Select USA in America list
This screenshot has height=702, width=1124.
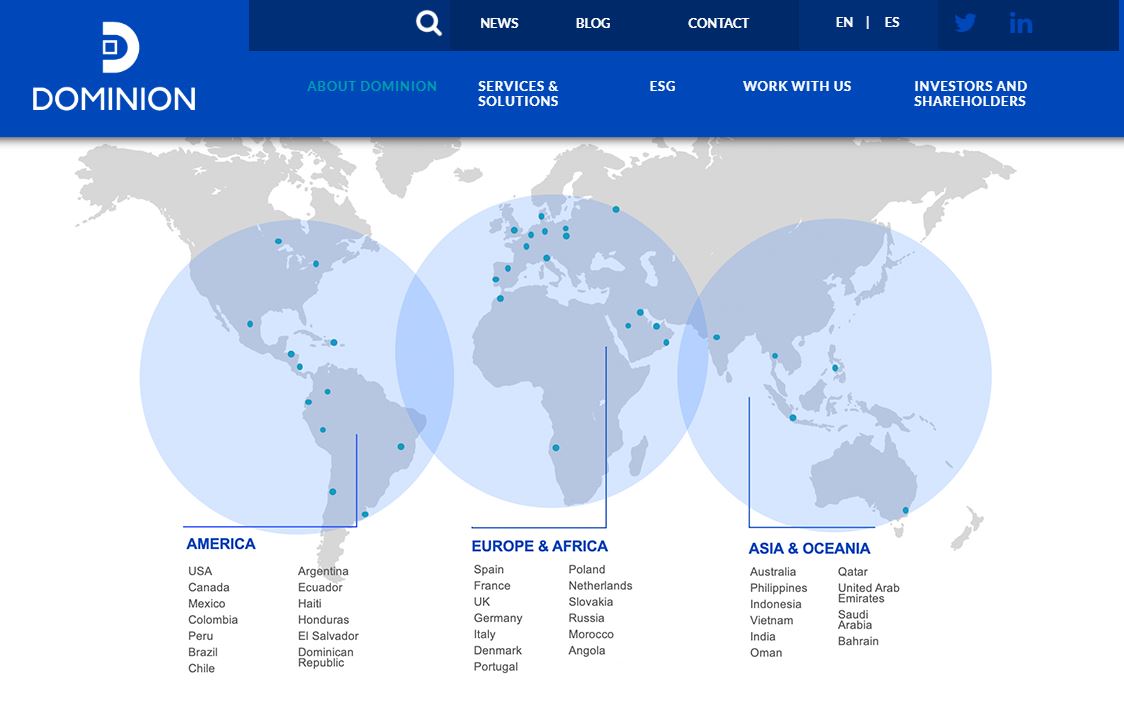click(x=200, y=571)
